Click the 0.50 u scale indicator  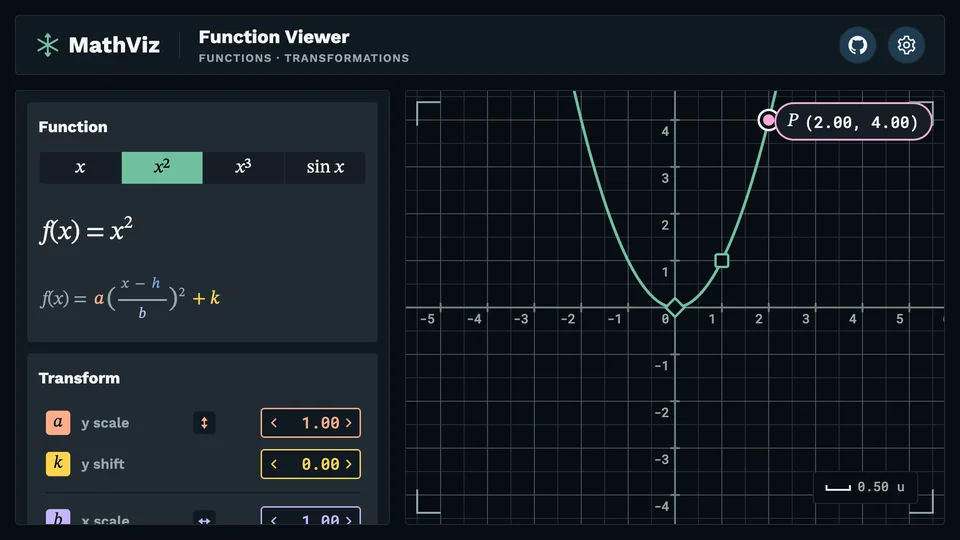click(865, 487)
